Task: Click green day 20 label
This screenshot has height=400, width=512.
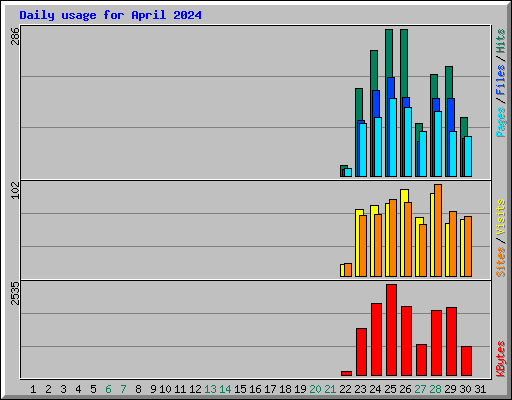Action: pyautogui.click(x=315, y=389)
